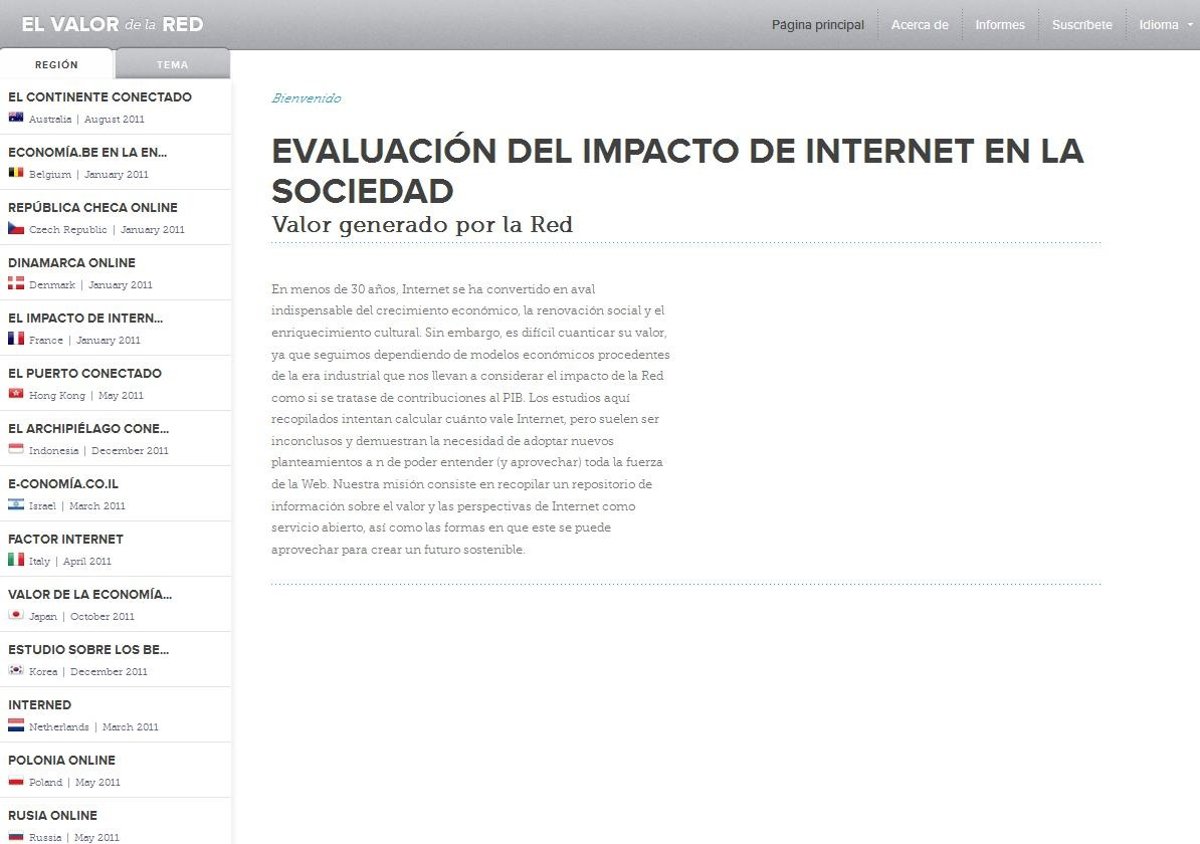
Task: Click the Suscríbete link
Action: tap(1081, 25)
